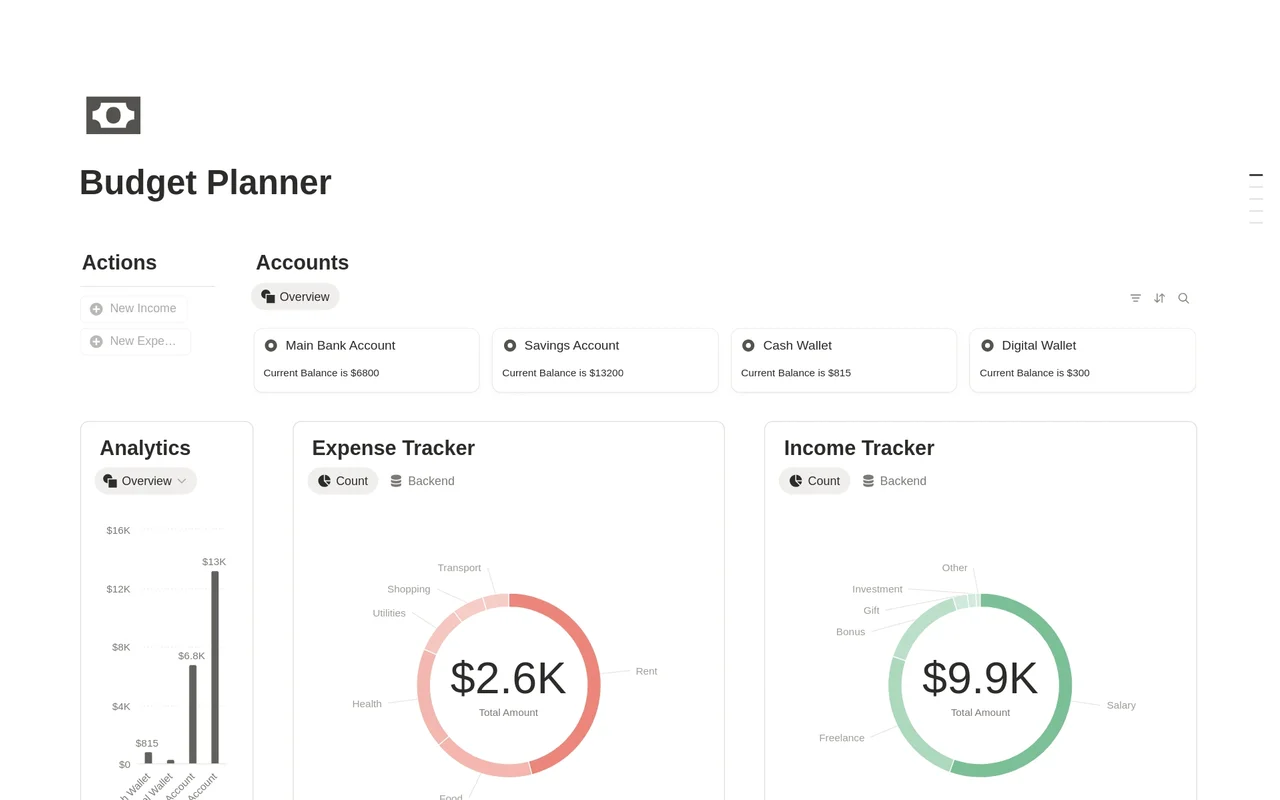Click the Cash Wallet circle icon
The width and height of the screenshot is (1280, 800).
point(748,345)
